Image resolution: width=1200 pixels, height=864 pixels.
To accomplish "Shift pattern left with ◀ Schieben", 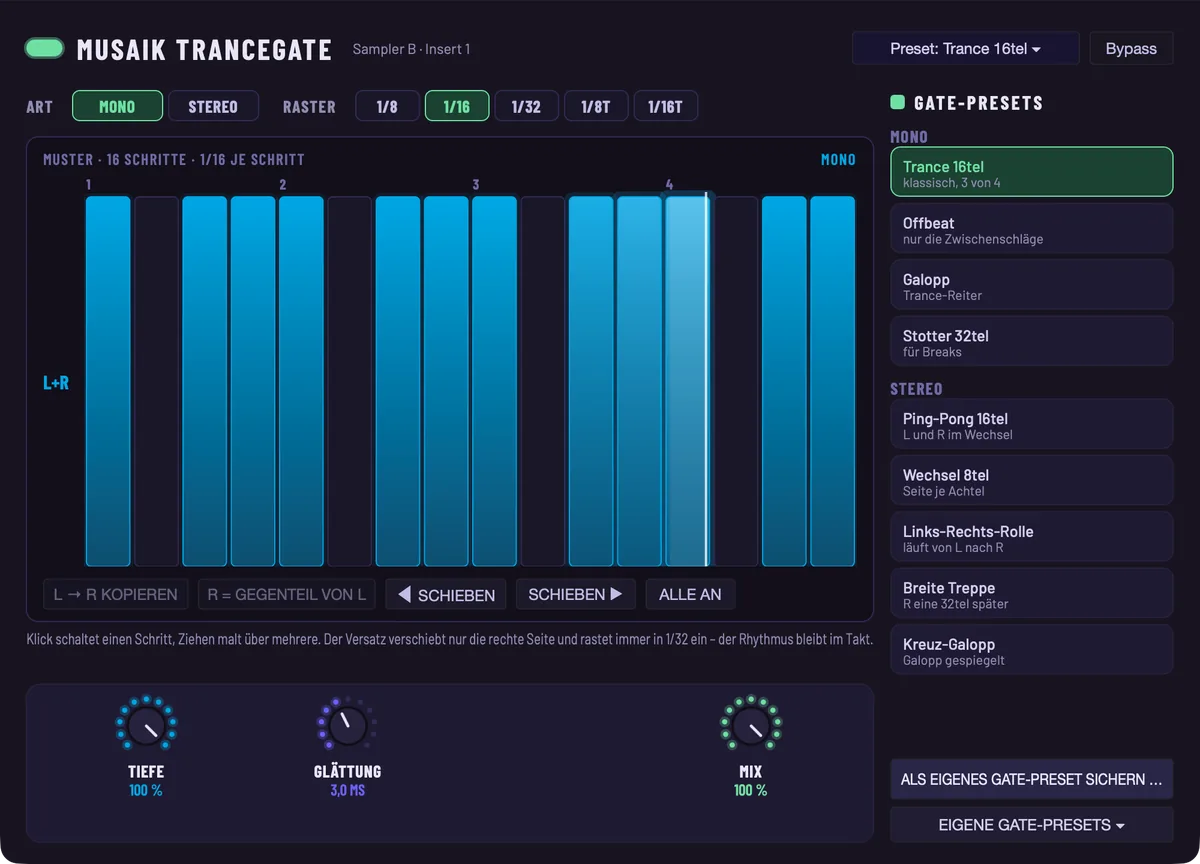I will (446, 594).
